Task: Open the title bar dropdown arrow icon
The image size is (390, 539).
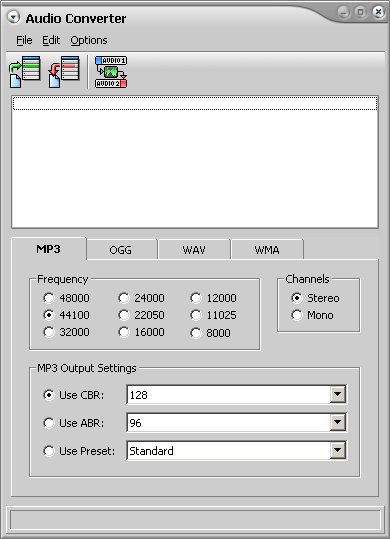Action: pyautogui.click(x=13, y=17)
